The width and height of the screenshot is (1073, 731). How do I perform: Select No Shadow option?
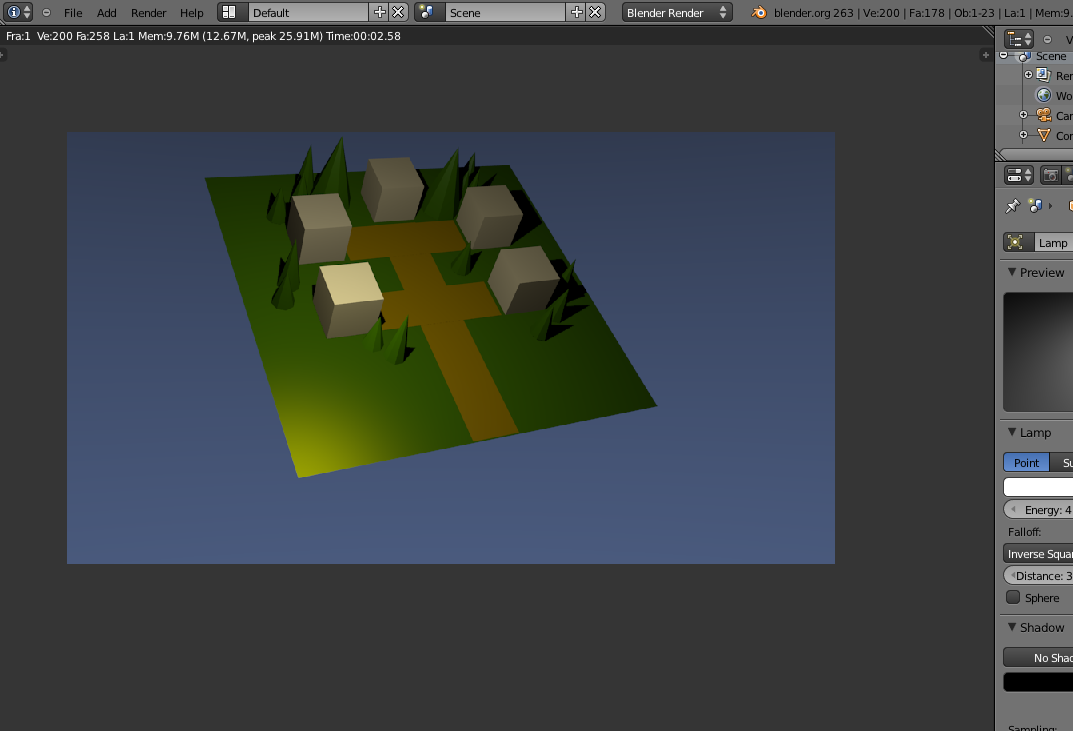(x=1038, y=658)
